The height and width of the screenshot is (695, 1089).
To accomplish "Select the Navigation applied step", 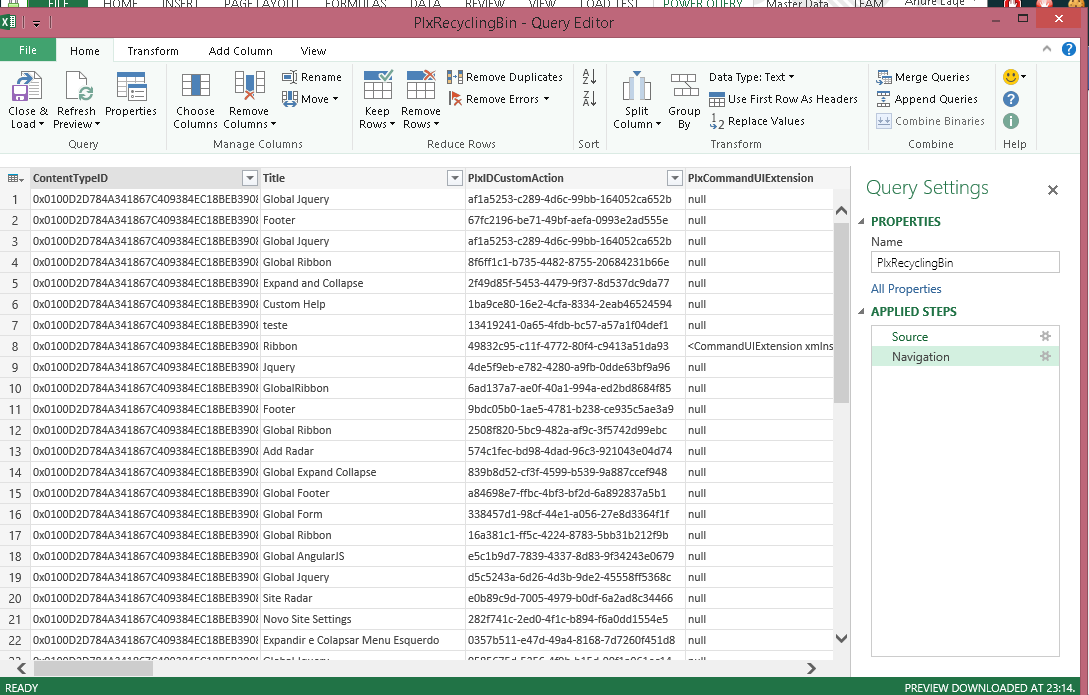I will pyautogui.click(x=965, y=356).
